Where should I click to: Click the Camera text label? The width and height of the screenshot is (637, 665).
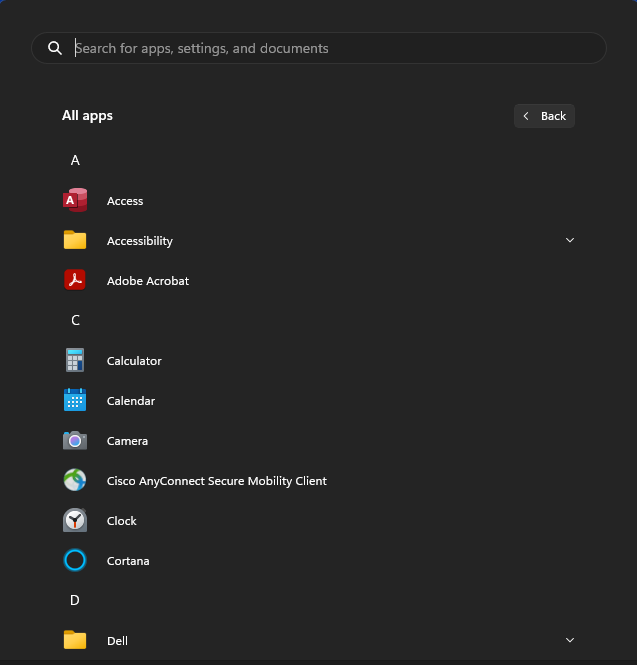128,441
